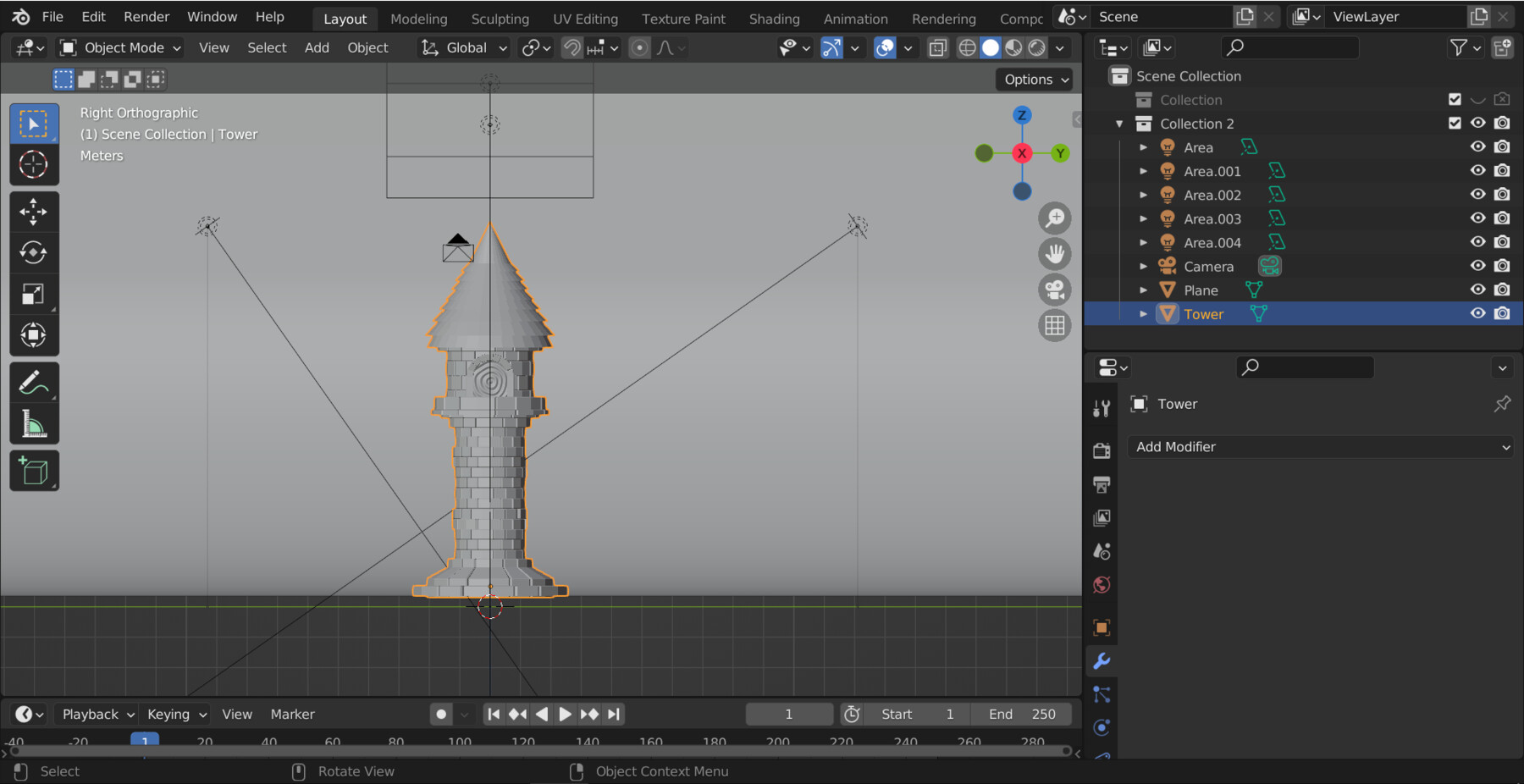Switch to the Physics Properties tab
Viewport: 1524px width, 784px height.
[x=1102, y=727]
